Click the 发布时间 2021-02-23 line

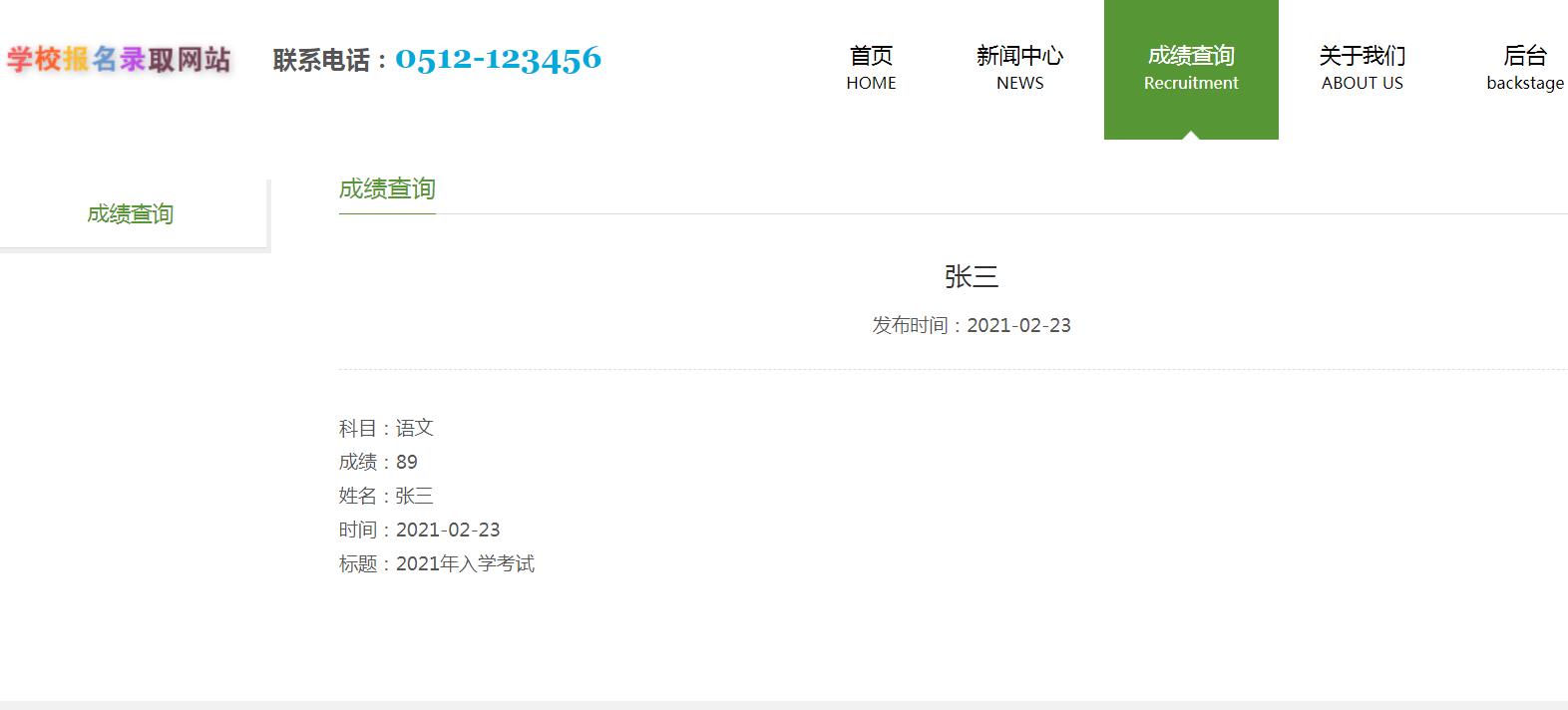coord(971,325)
